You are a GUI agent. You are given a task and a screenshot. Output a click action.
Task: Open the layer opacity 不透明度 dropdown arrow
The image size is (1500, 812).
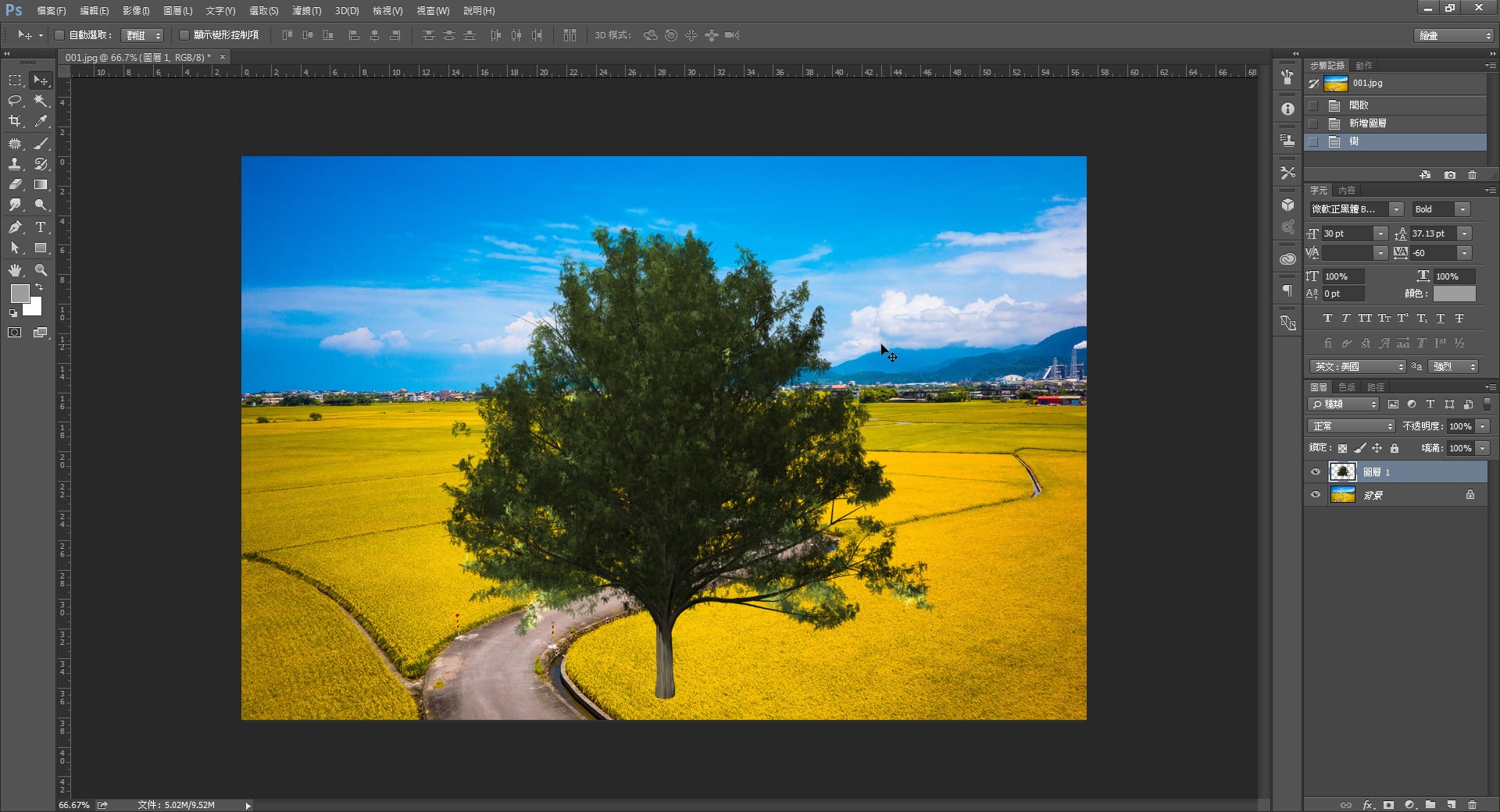[x=1482, y=426]
